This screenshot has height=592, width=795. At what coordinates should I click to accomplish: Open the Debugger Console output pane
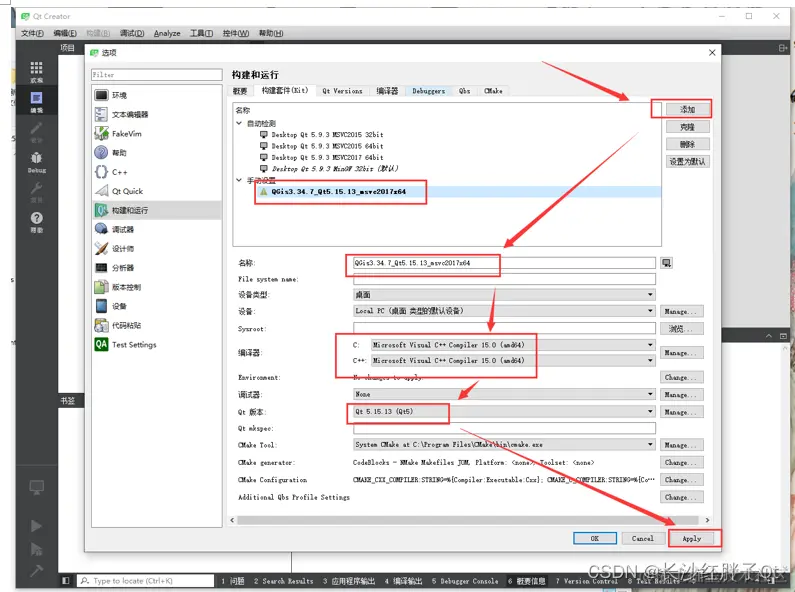tap(465, 581)
